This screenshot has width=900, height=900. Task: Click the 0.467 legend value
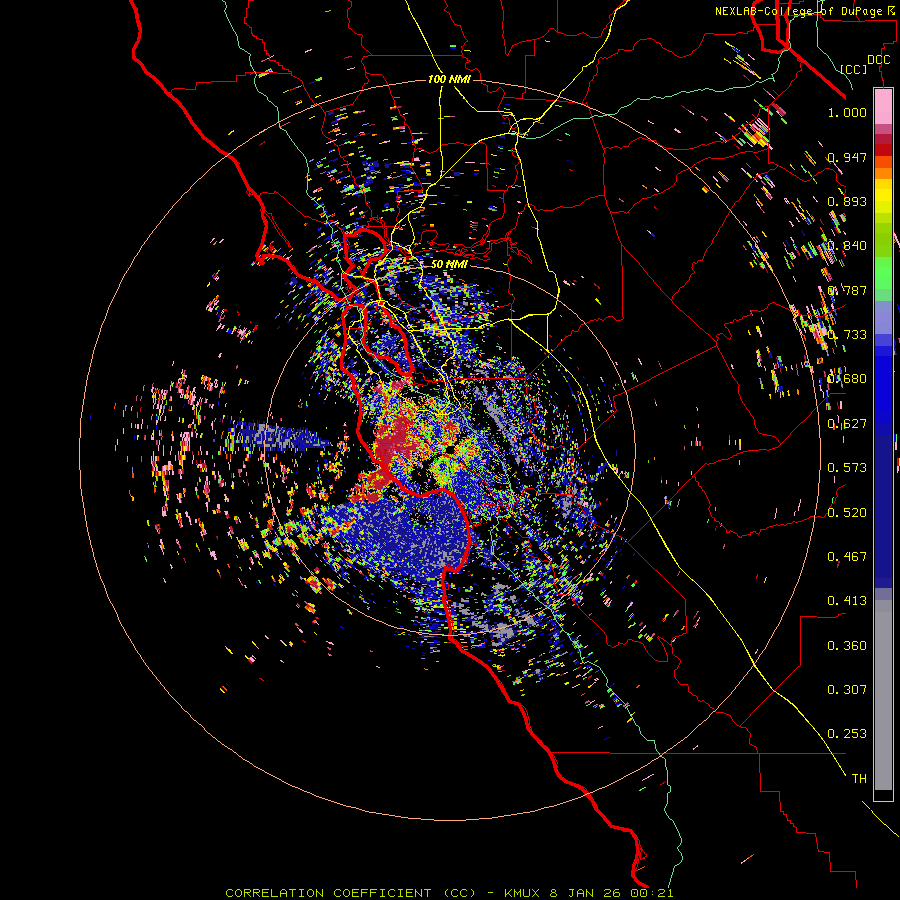coord(847,557)
